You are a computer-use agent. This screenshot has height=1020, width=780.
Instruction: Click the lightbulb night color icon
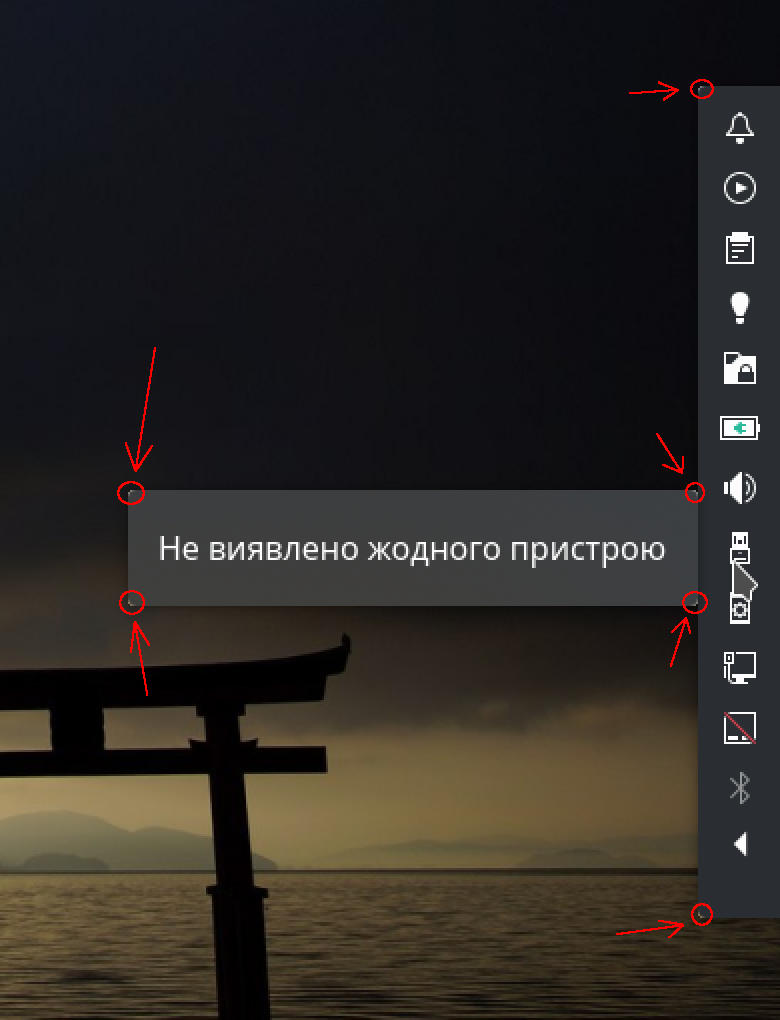point(740,308)
